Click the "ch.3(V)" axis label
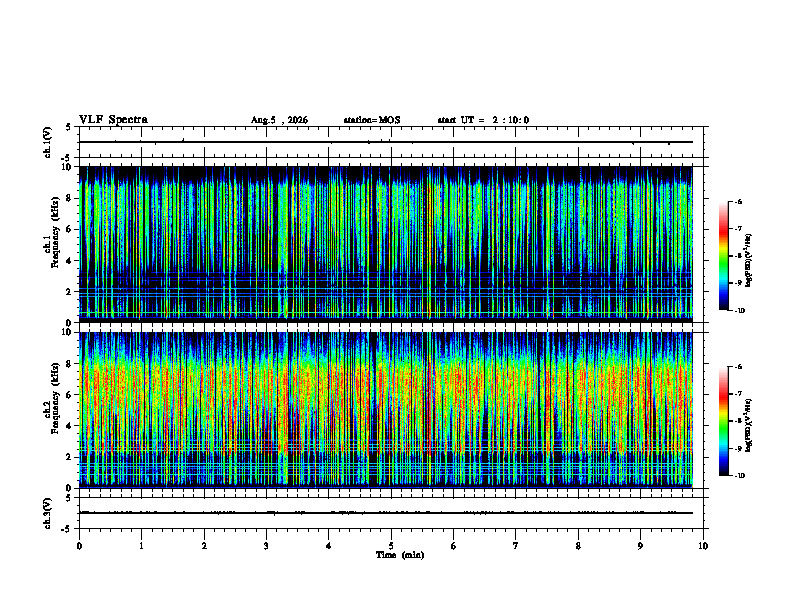 pos(48,513)
